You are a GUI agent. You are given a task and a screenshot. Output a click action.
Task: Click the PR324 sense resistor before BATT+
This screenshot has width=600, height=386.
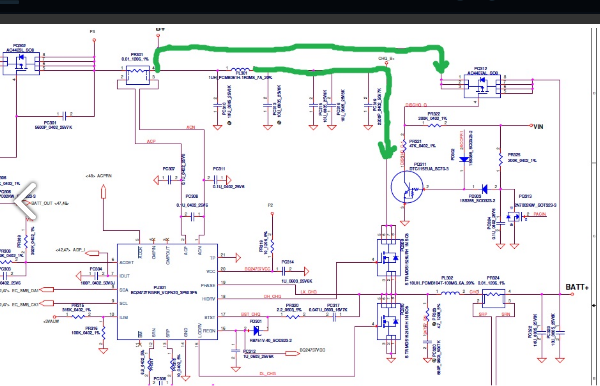493,298
